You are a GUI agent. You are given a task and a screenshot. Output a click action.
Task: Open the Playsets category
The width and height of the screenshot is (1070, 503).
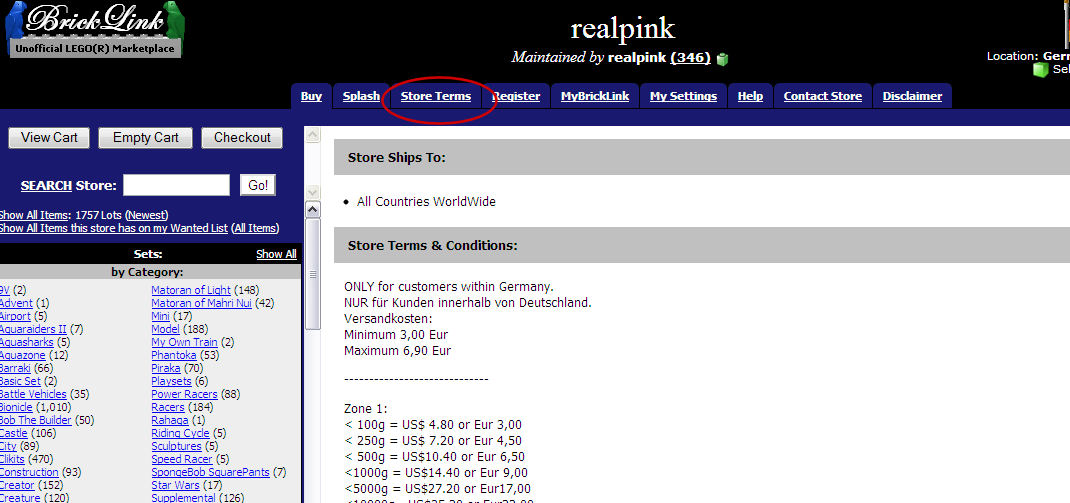click(171, 381)
